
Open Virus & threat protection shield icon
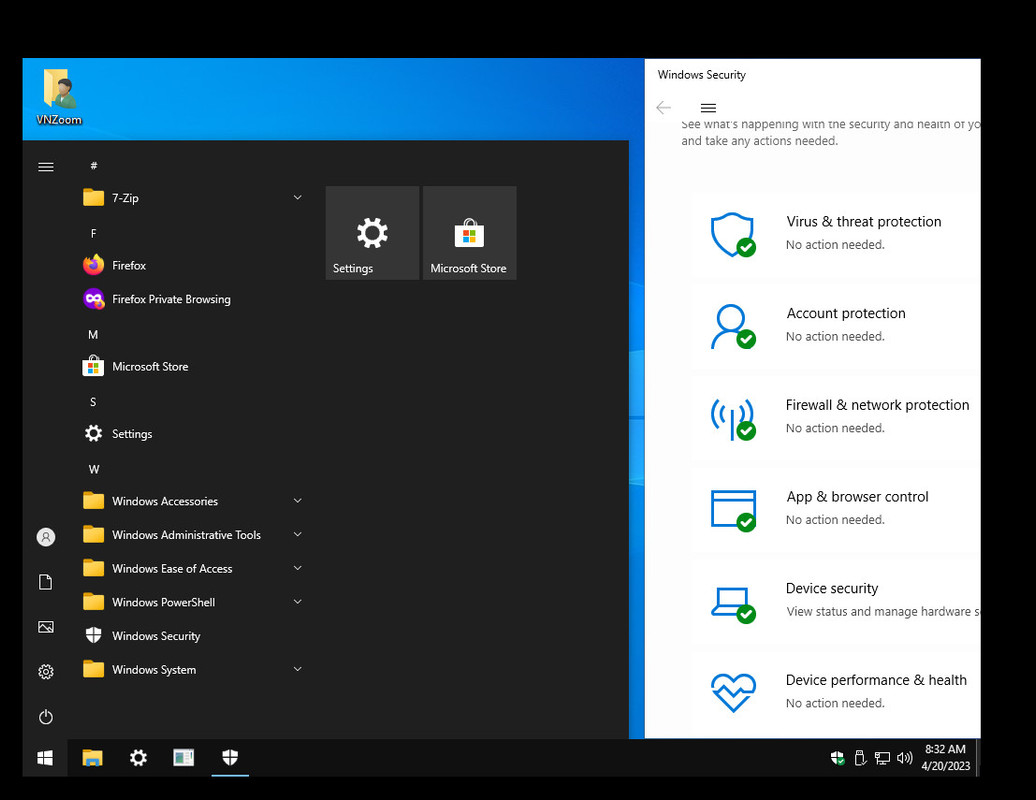point(733,235)
